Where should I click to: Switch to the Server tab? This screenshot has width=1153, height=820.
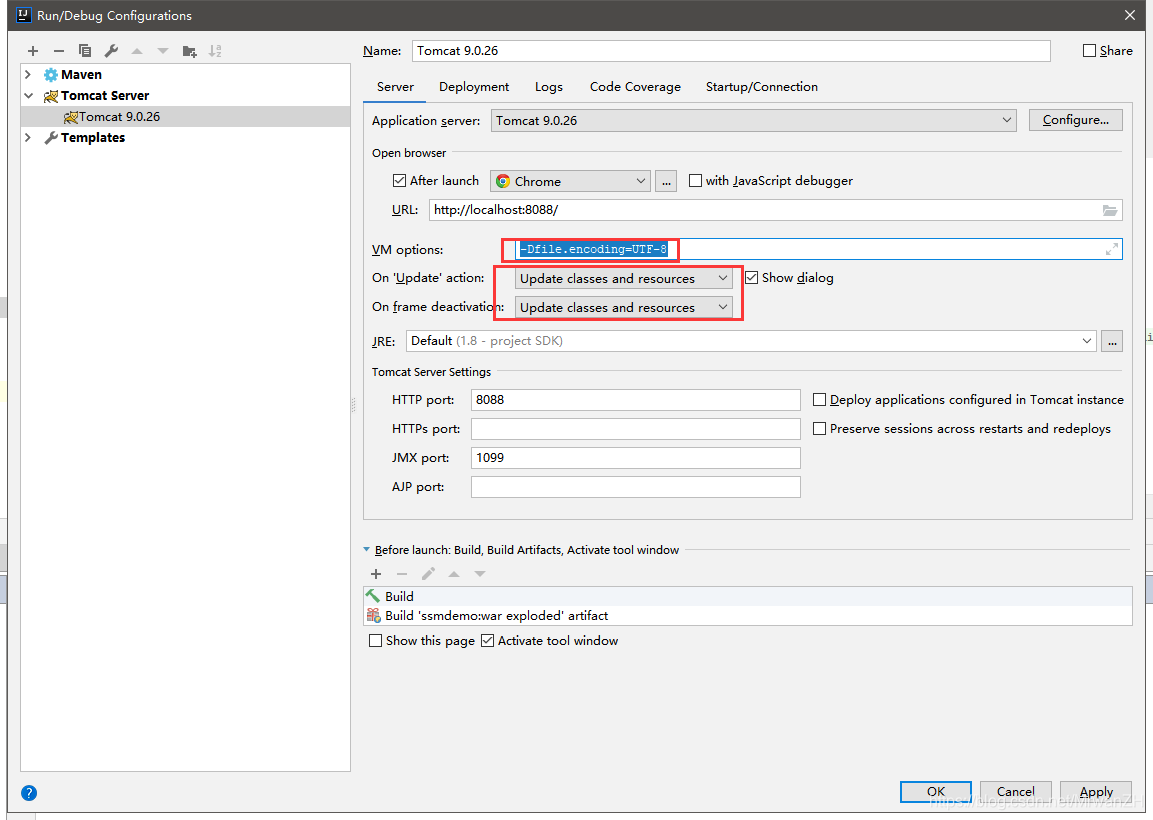(395, 87)
